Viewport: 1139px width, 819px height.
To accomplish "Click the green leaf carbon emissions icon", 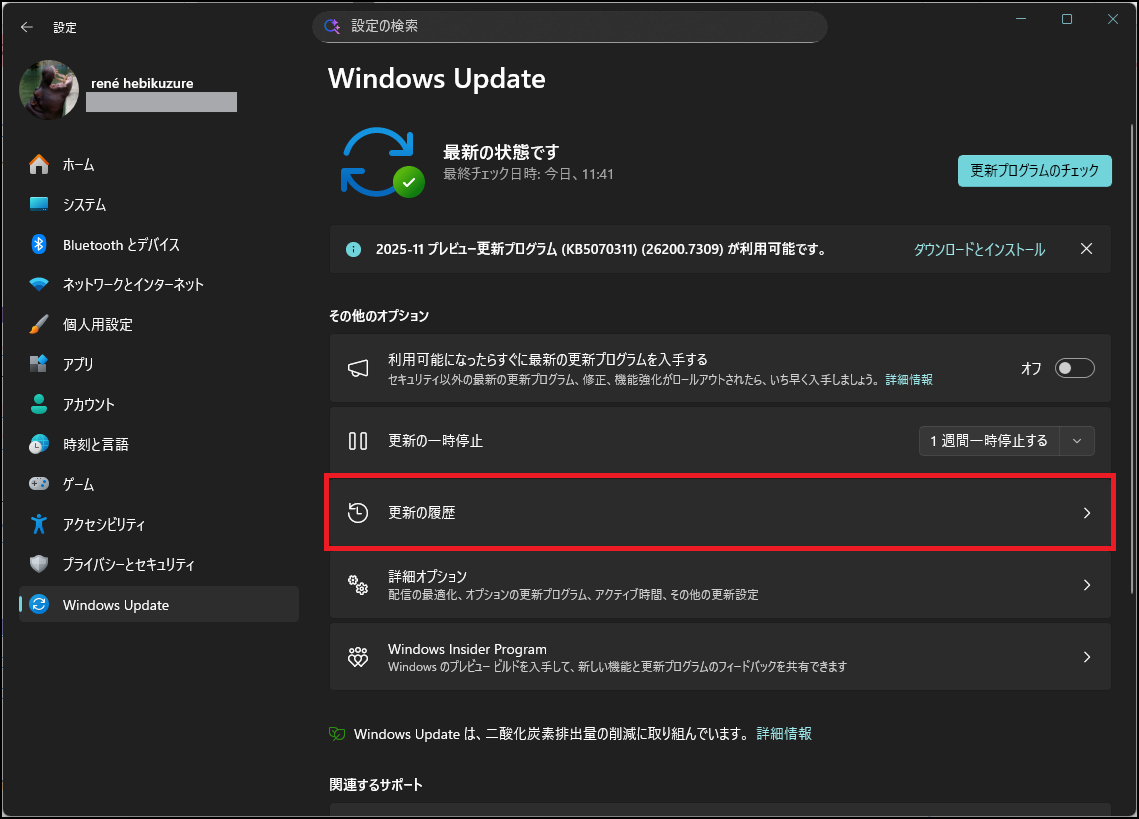I will click(337, 734).
